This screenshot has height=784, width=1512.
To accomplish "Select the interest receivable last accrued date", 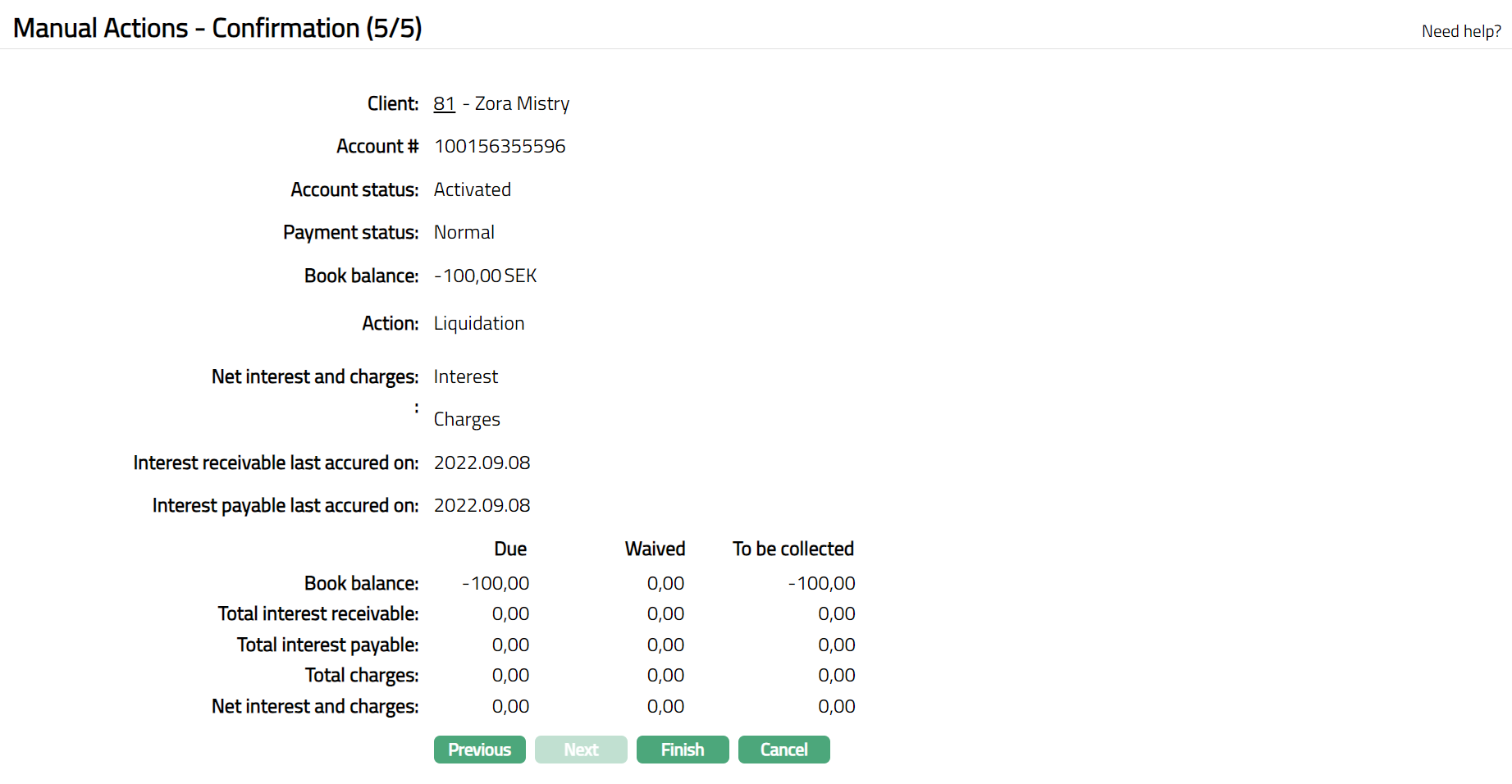I will [482, 463].
